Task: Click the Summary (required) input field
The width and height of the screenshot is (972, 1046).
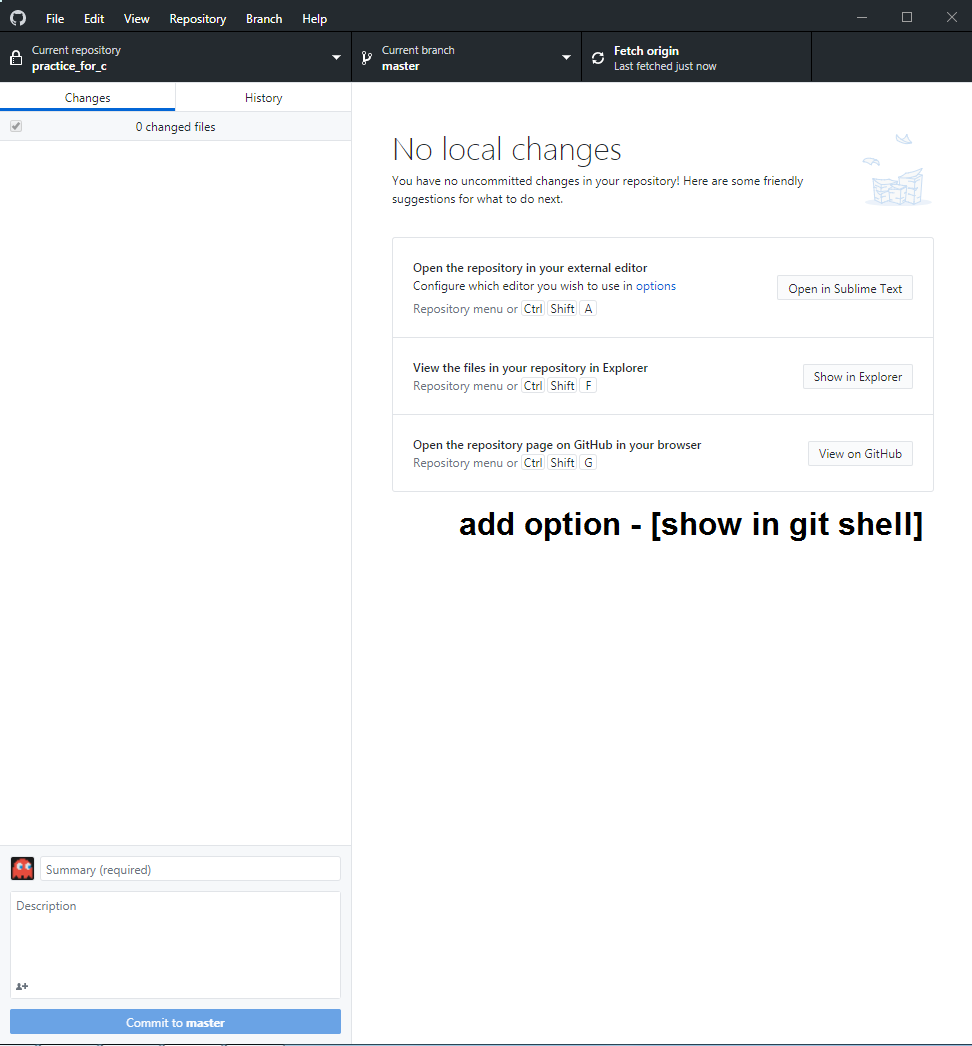Action: coord(190,868)
